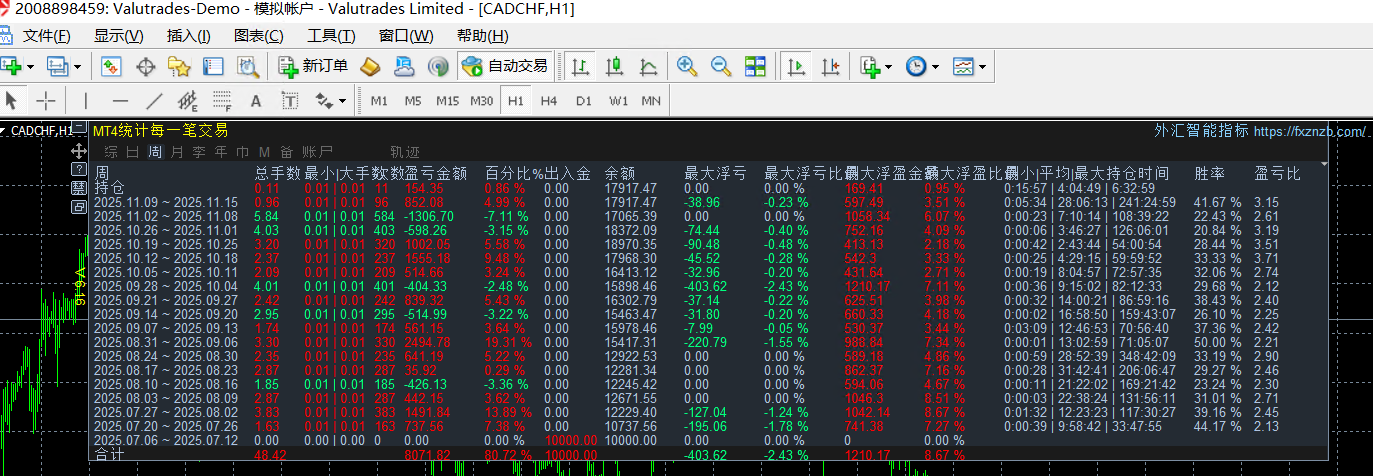The height and width of the screenshot is (476, 1373).
Task: Open the Market Watch window icon
Action: click(x=111, y=67)
